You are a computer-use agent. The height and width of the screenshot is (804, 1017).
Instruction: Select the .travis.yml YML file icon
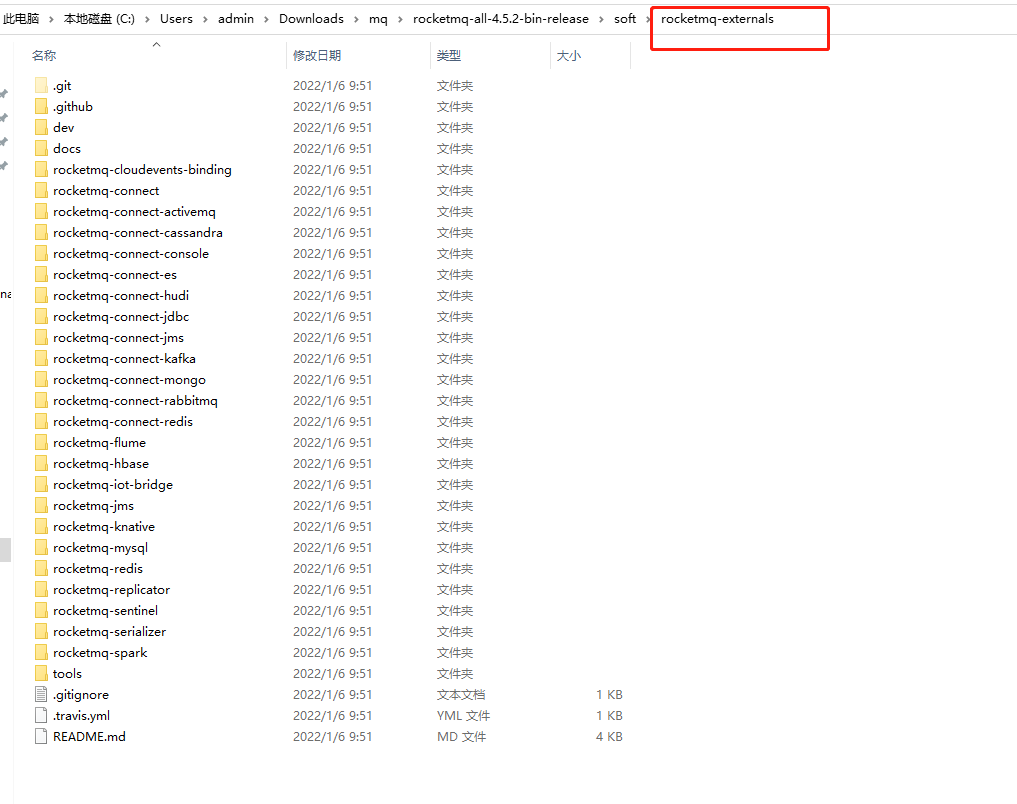[x=41, y=715]
